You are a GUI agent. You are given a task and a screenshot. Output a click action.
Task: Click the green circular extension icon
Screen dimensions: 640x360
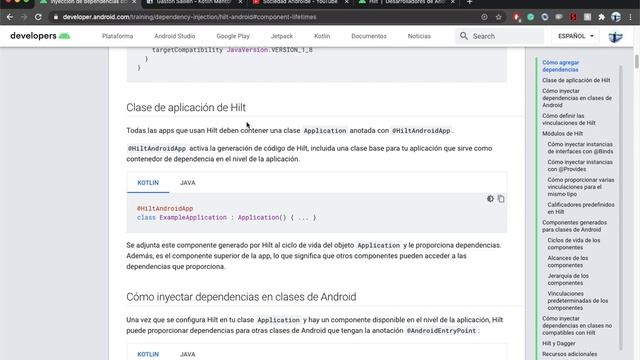click(531, 17)
